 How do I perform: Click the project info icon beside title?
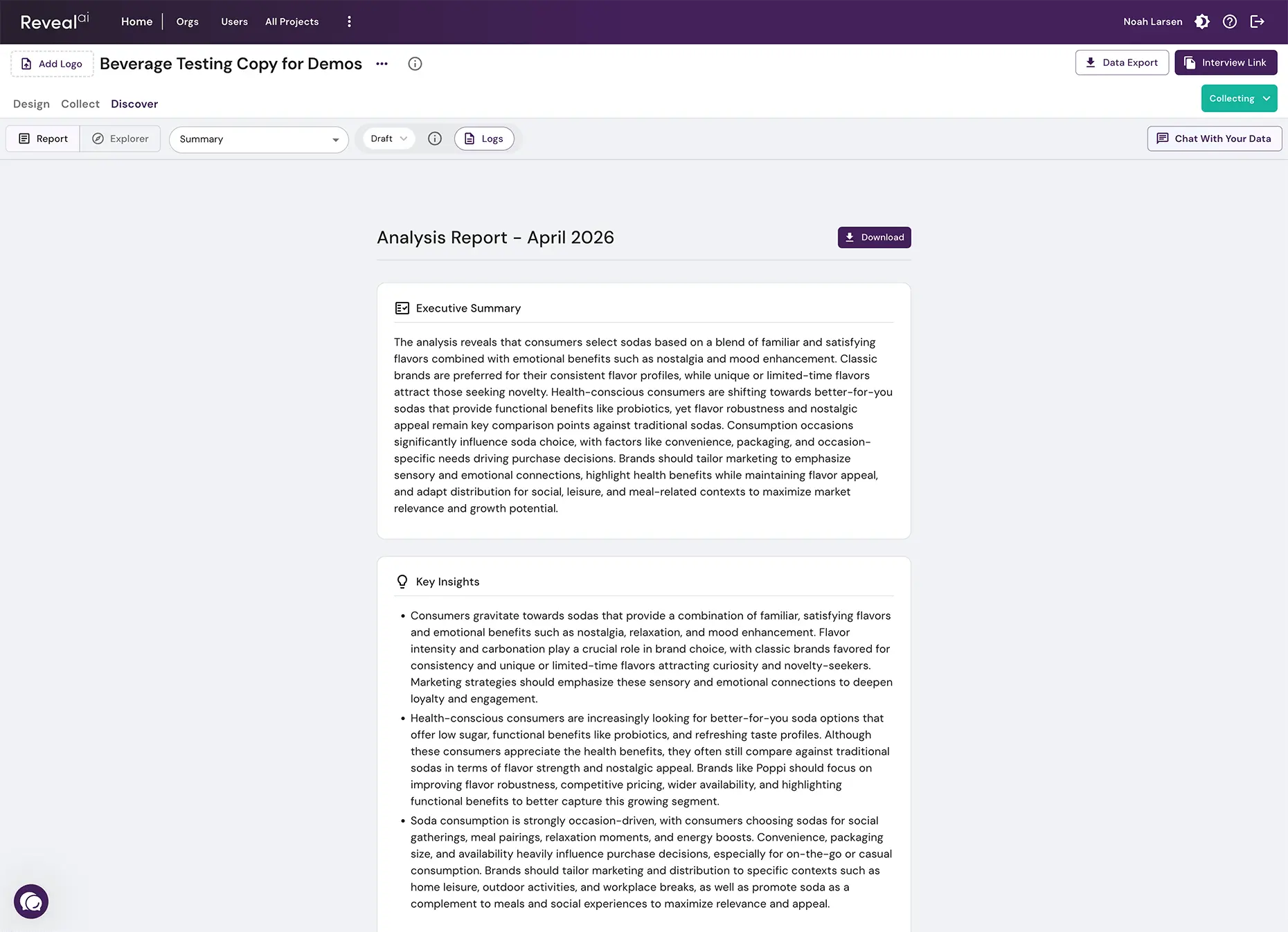click(x=415, y=64)
